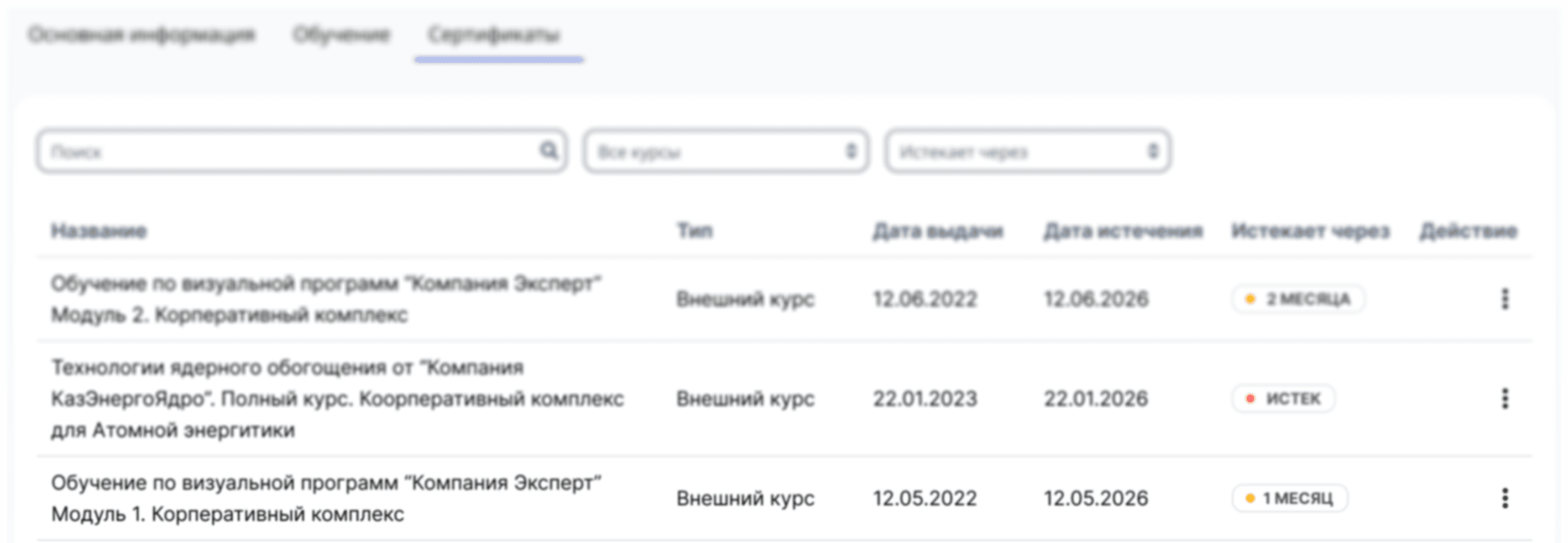Click Внешний курс in the Модуль 1 row

point(745,498)
